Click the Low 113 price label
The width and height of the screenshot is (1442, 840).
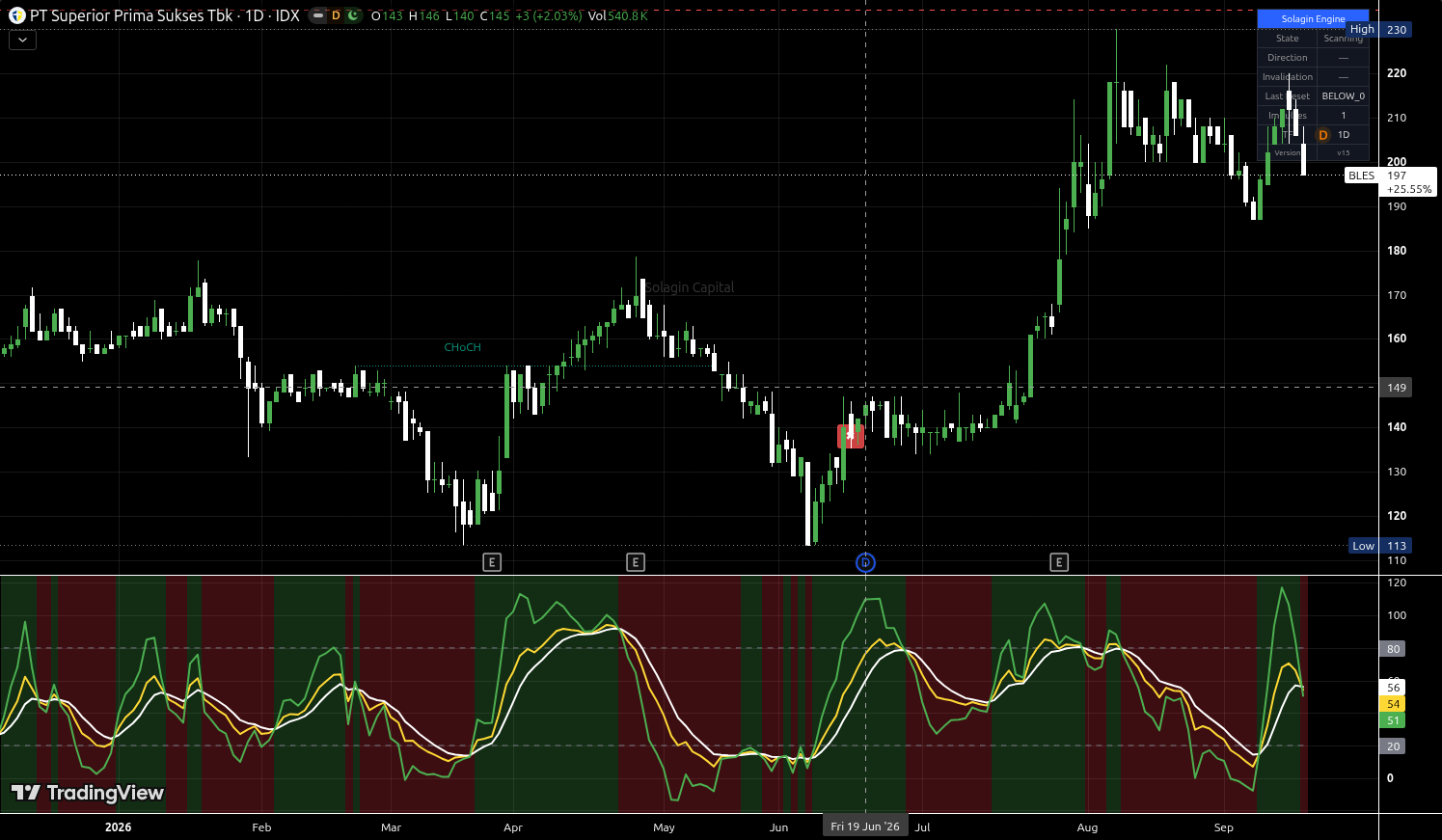[x=1380, y=546]
